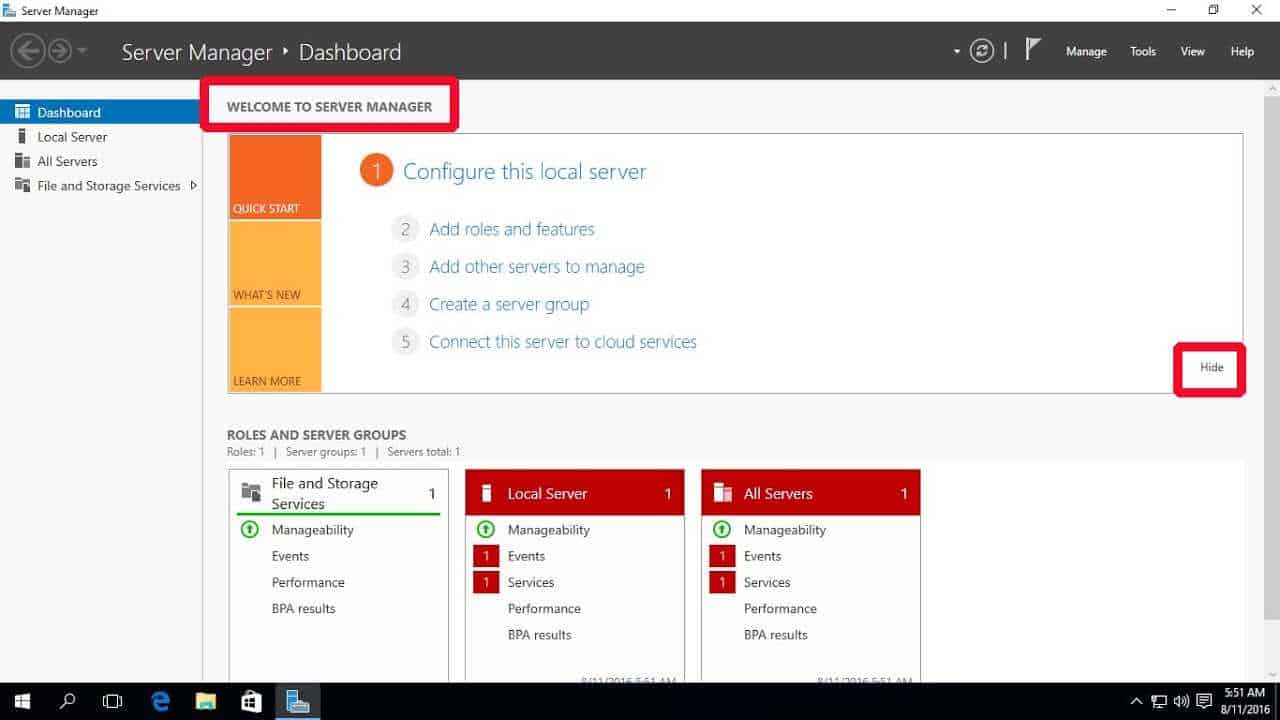Open the Manage menu
The height and width of the screenshot is (720, 1280).
click(1086, 52)
